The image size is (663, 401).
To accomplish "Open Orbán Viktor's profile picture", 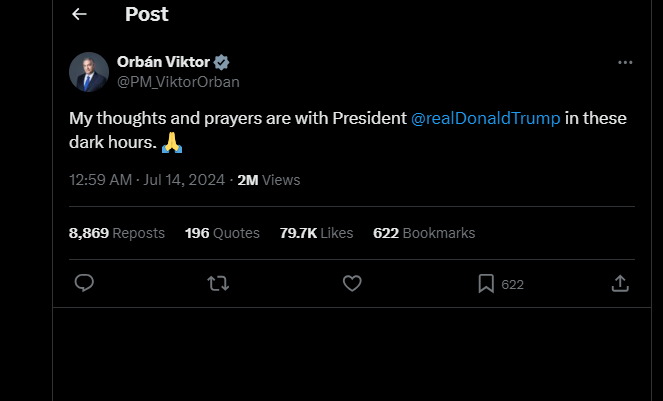I will [88, 71].
